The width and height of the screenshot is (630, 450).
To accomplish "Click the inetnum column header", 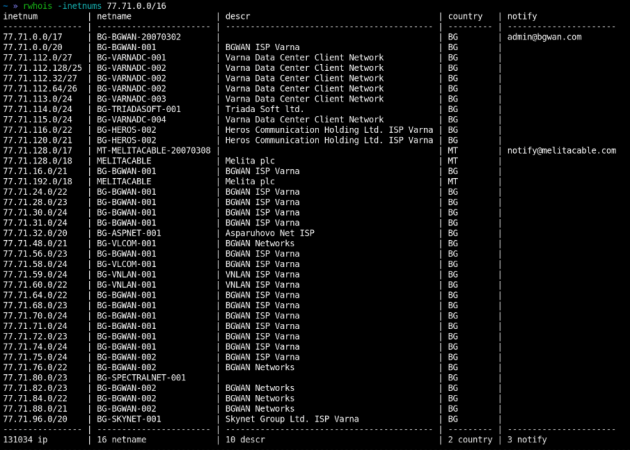I will (x=23, y=16).
